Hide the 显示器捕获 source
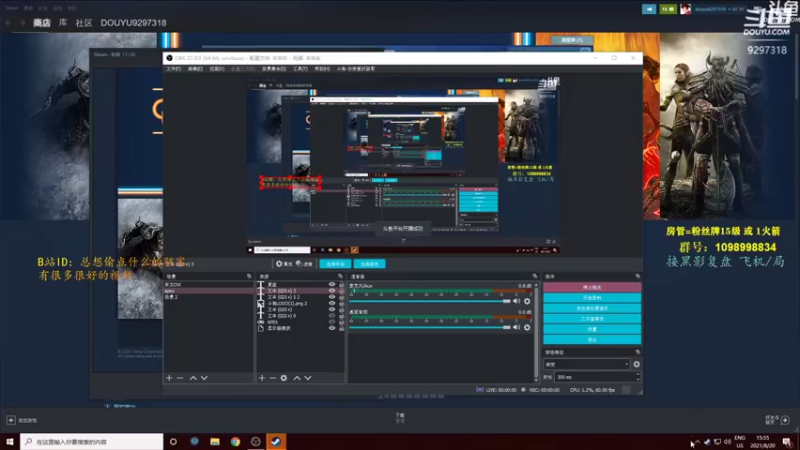 (332, 328)
